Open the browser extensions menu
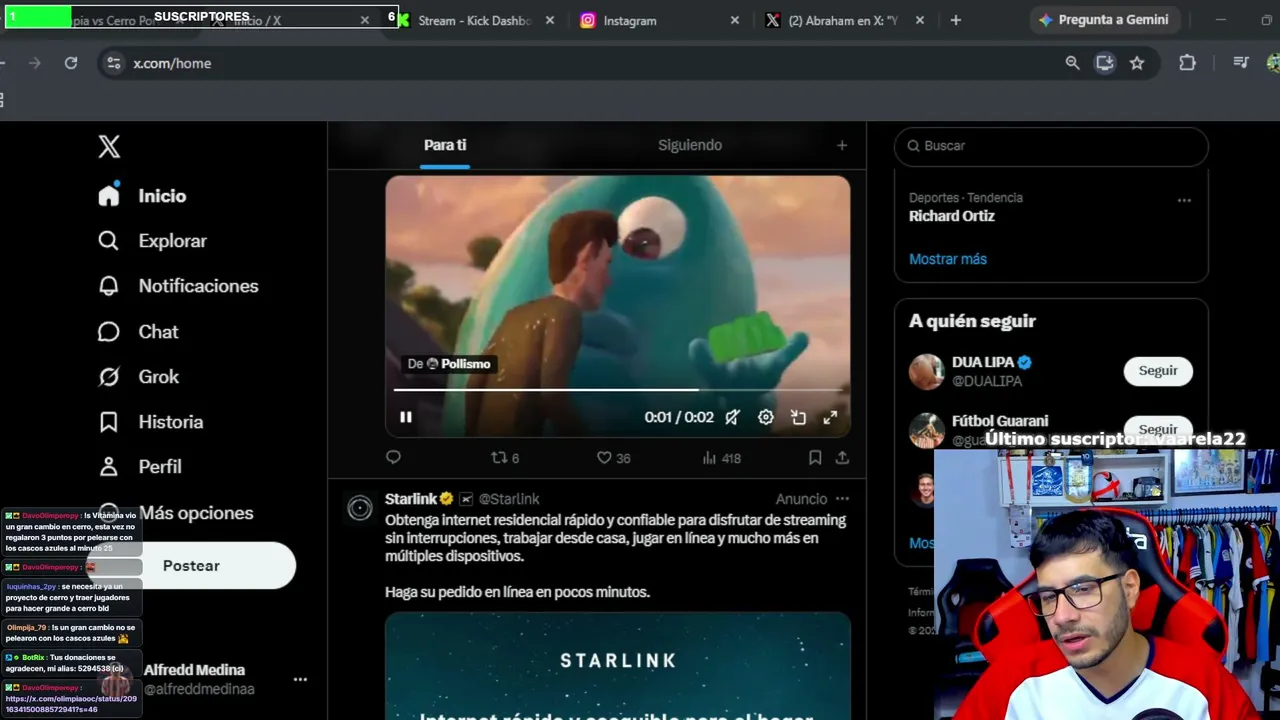1280x720 pixels. tap(1187, 63)
